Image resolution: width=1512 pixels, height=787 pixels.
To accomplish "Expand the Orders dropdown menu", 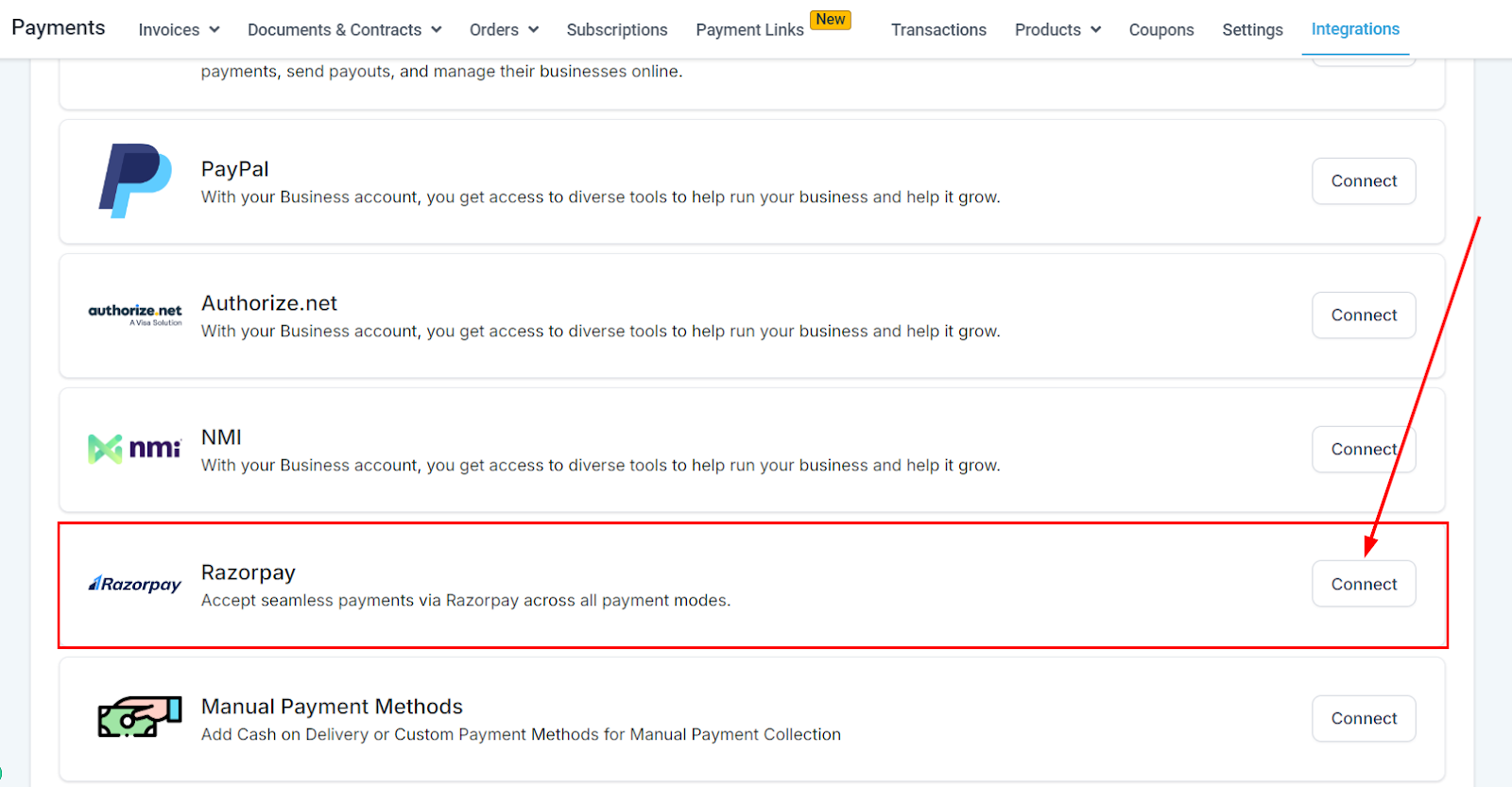I will coord(504,29).
